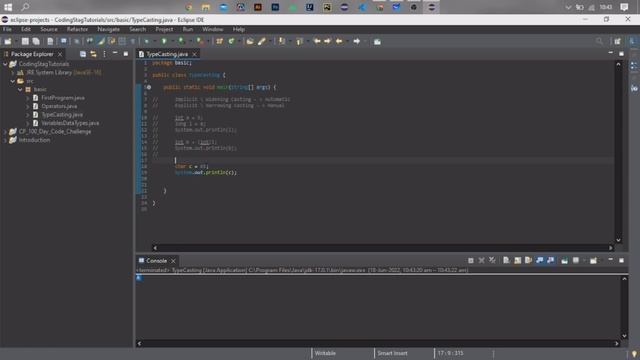
Task: Click the Save toolbar icon
Action: pyautogui.click(x=25, y=41)
